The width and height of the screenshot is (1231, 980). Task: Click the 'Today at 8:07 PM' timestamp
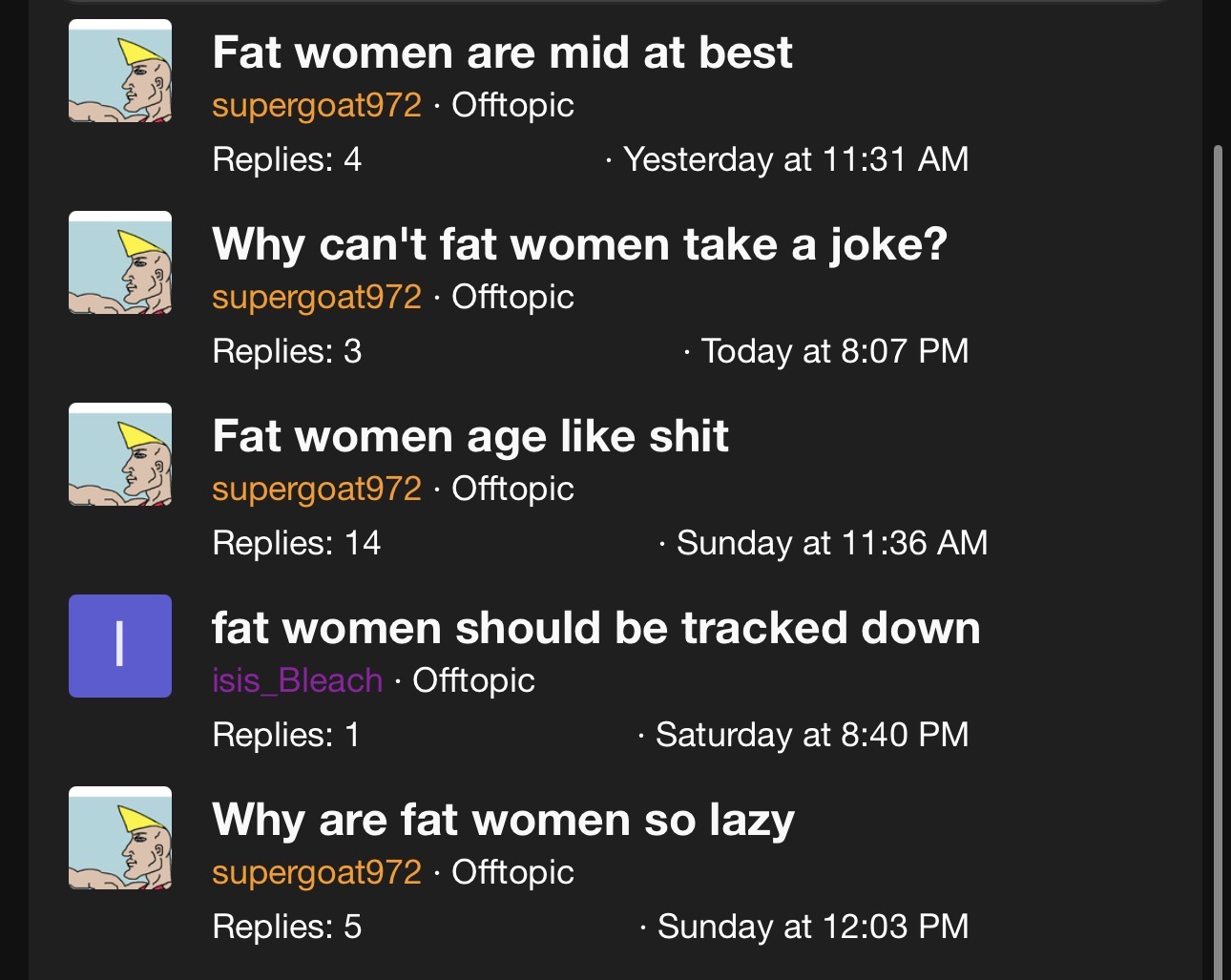(835, 351)
